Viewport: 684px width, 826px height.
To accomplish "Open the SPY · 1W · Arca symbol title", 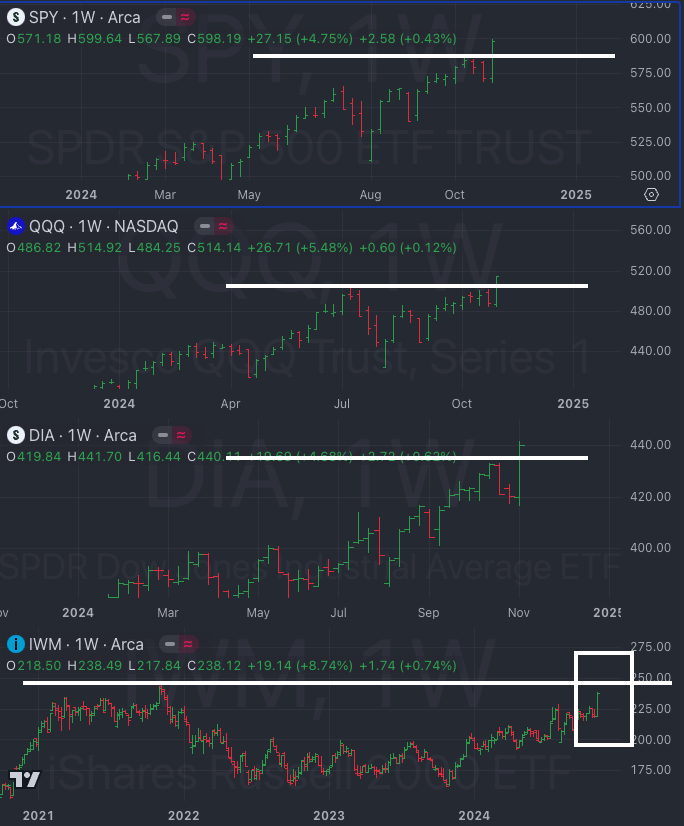I will [x=84, y=17].
